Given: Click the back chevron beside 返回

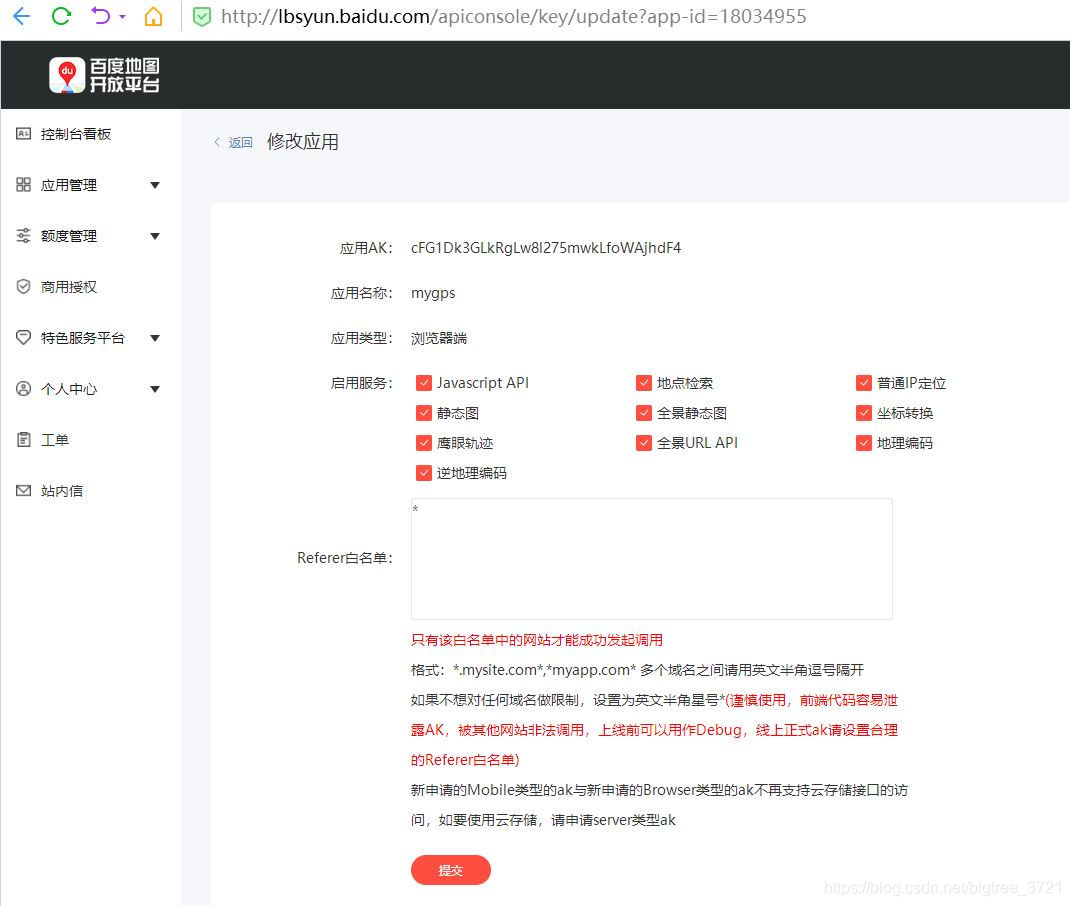Looking at the screenshot, I should pyautogui.click(x=217, y=142).
